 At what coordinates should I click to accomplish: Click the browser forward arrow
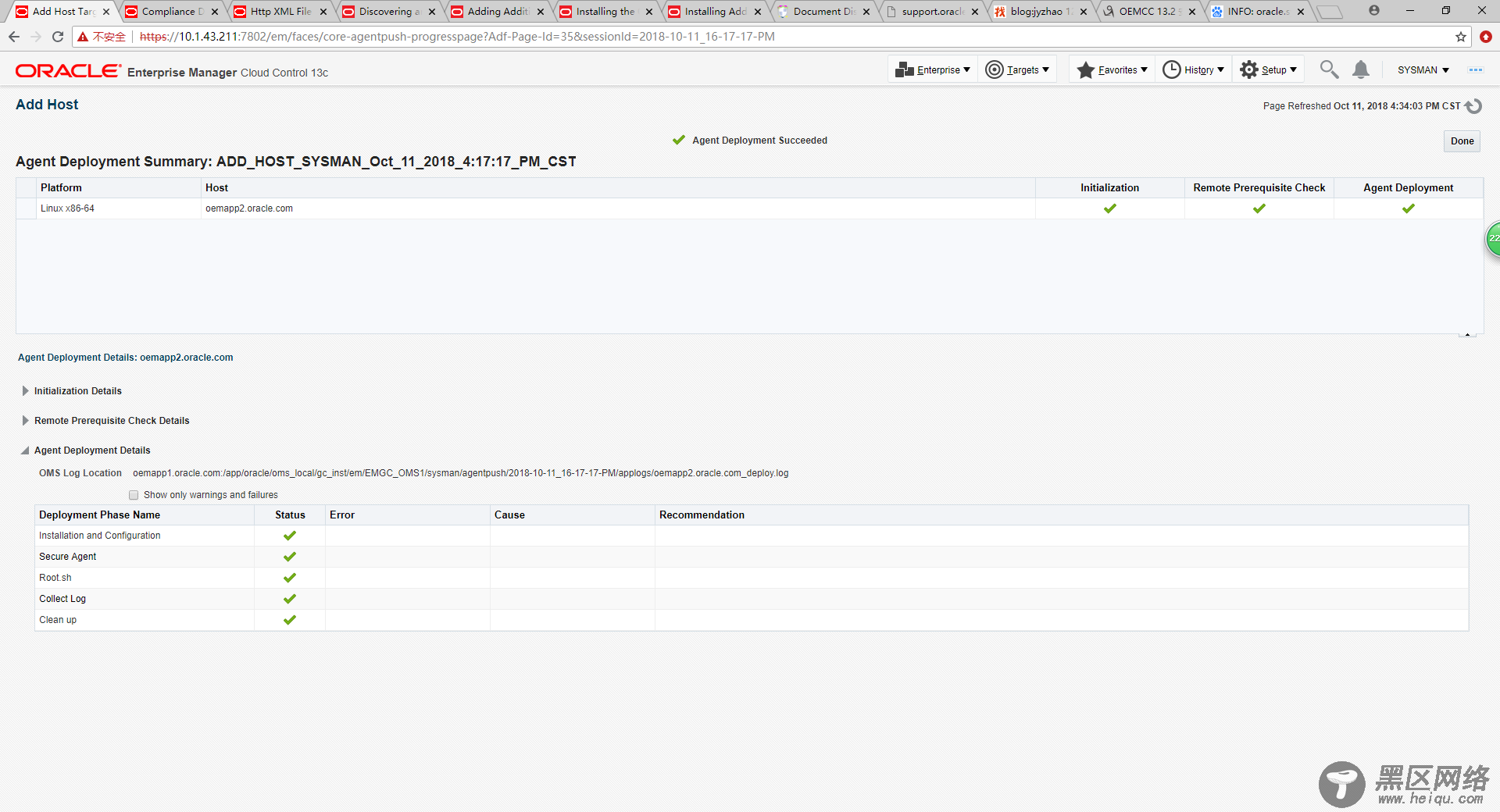[x=36, y=37]
